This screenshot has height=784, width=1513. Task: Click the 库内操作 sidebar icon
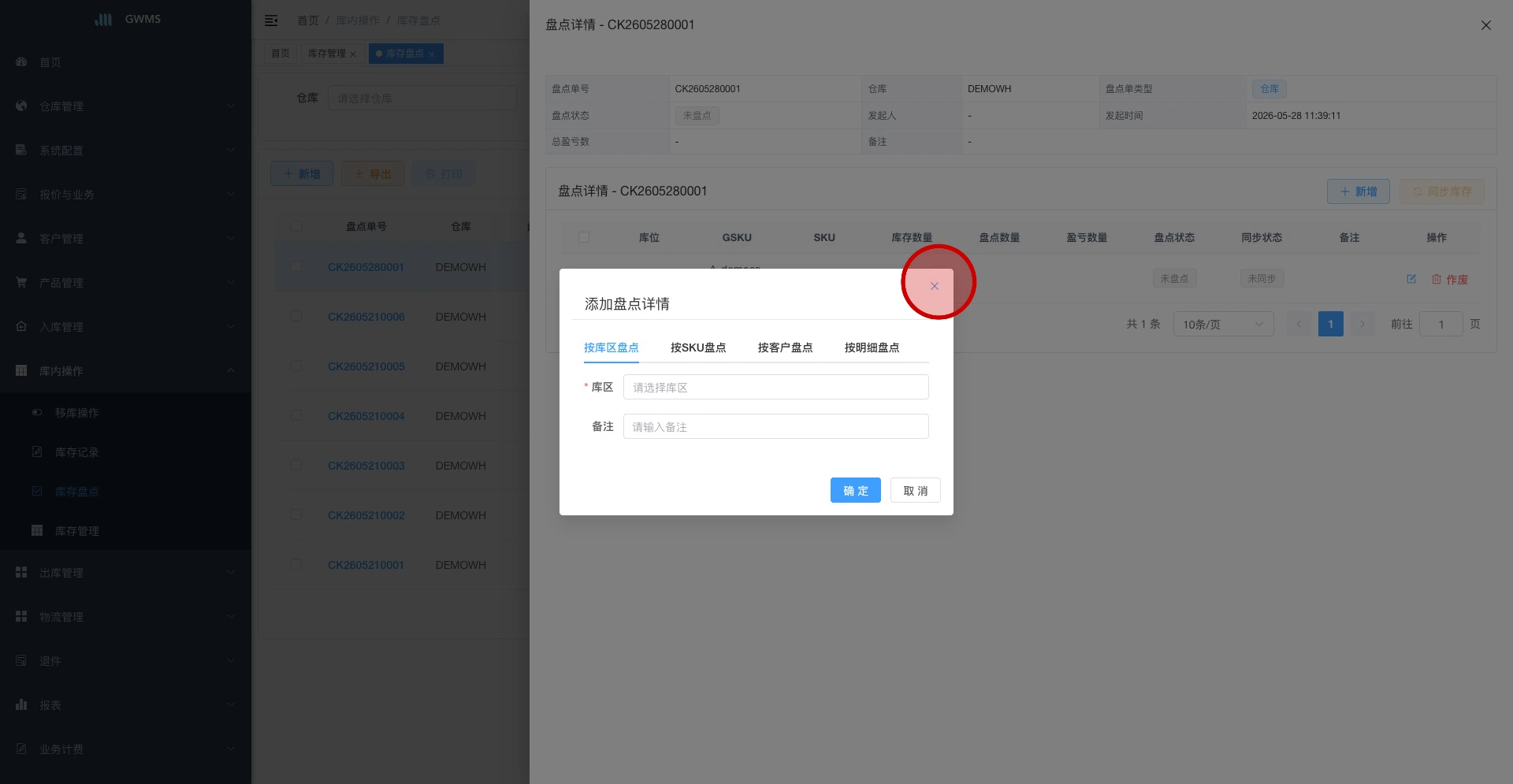pos(21,370)
